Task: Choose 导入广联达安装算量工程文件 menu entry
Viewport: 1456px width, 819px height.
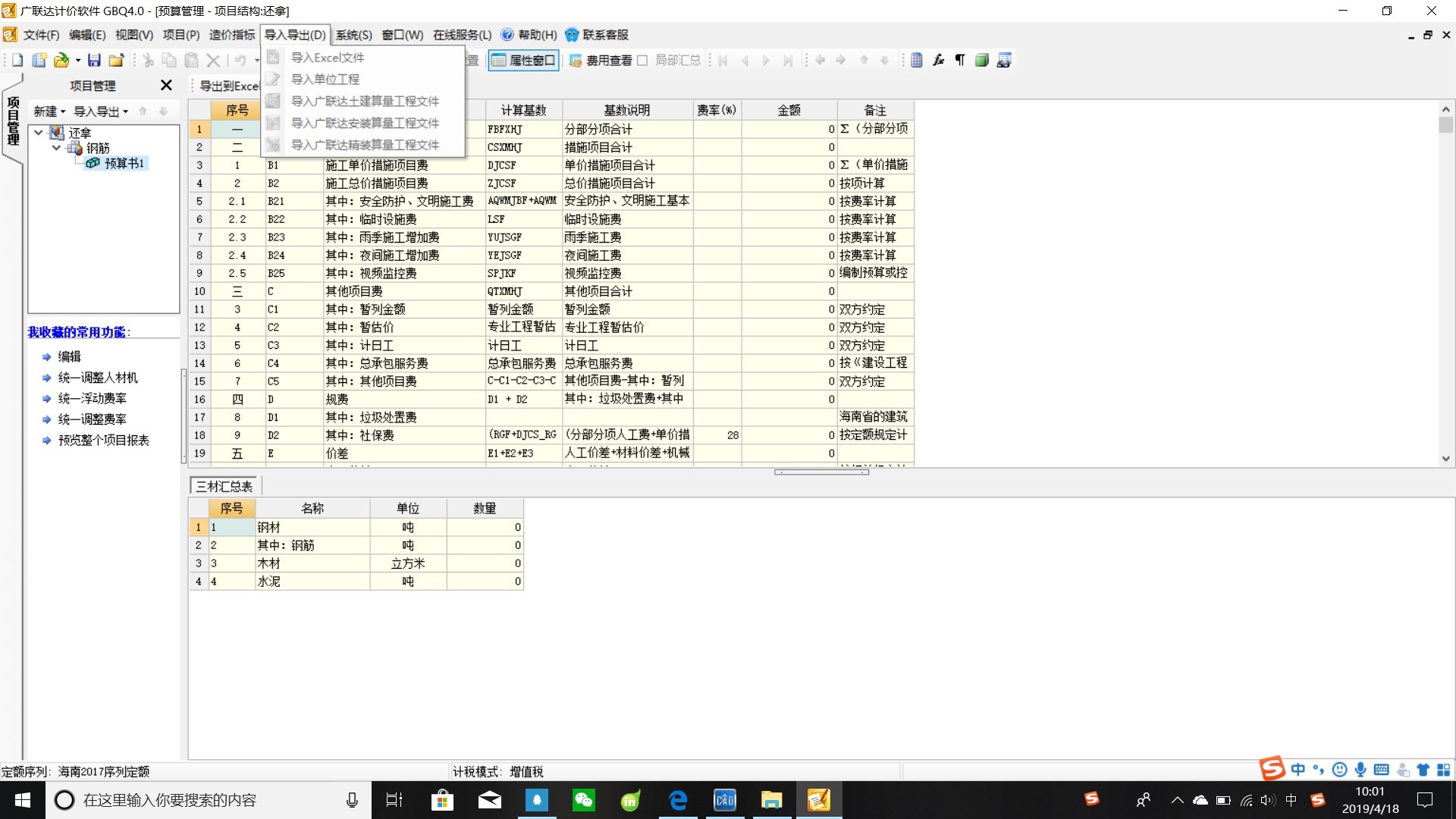Action: coord(362,124)
